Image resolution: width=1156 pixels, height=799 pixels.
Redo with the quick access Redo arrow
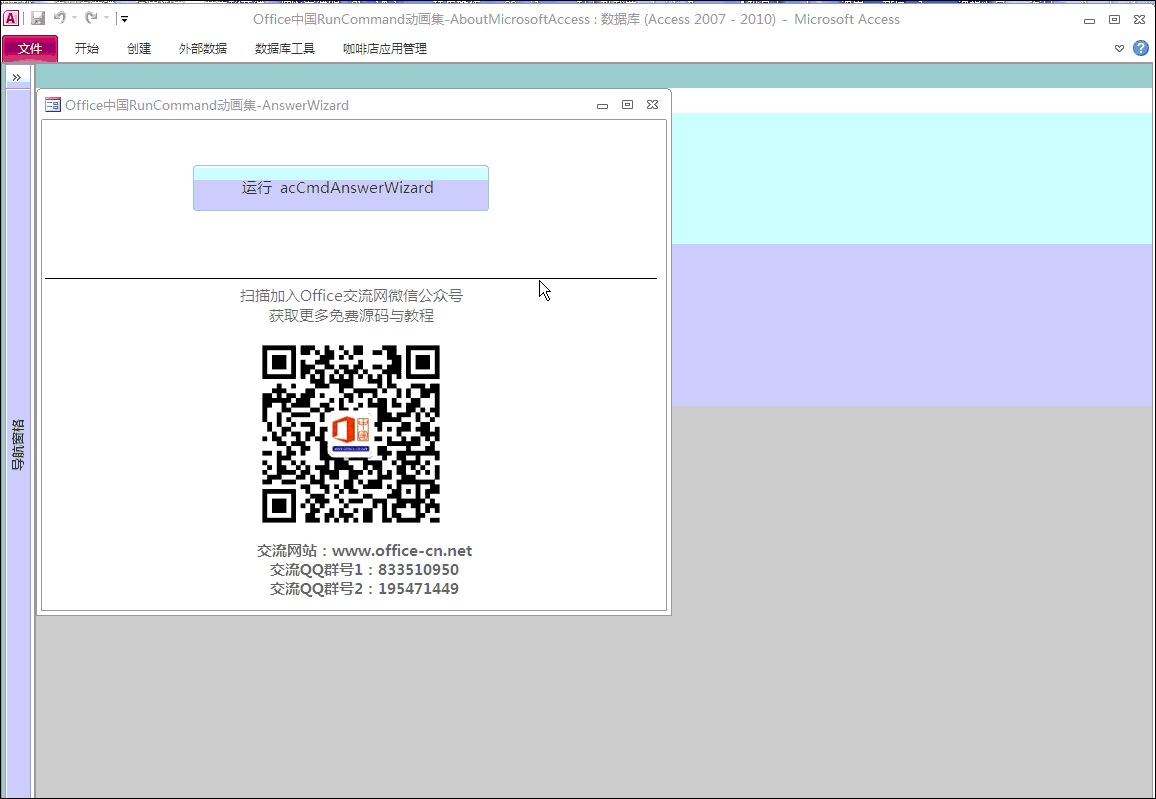click(x=91, y=18)
